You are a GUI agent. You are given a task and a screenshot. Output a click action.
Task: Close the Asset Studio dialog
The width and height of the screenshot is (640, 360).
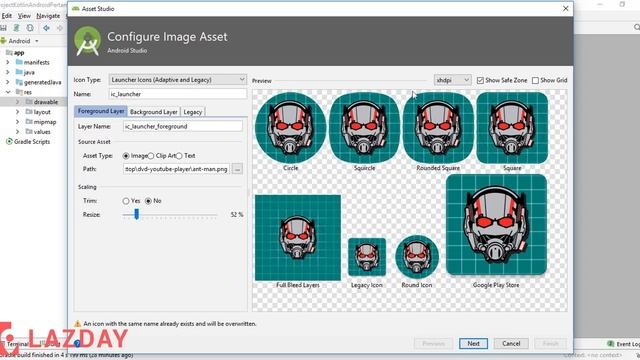click(x=565, y=9)
